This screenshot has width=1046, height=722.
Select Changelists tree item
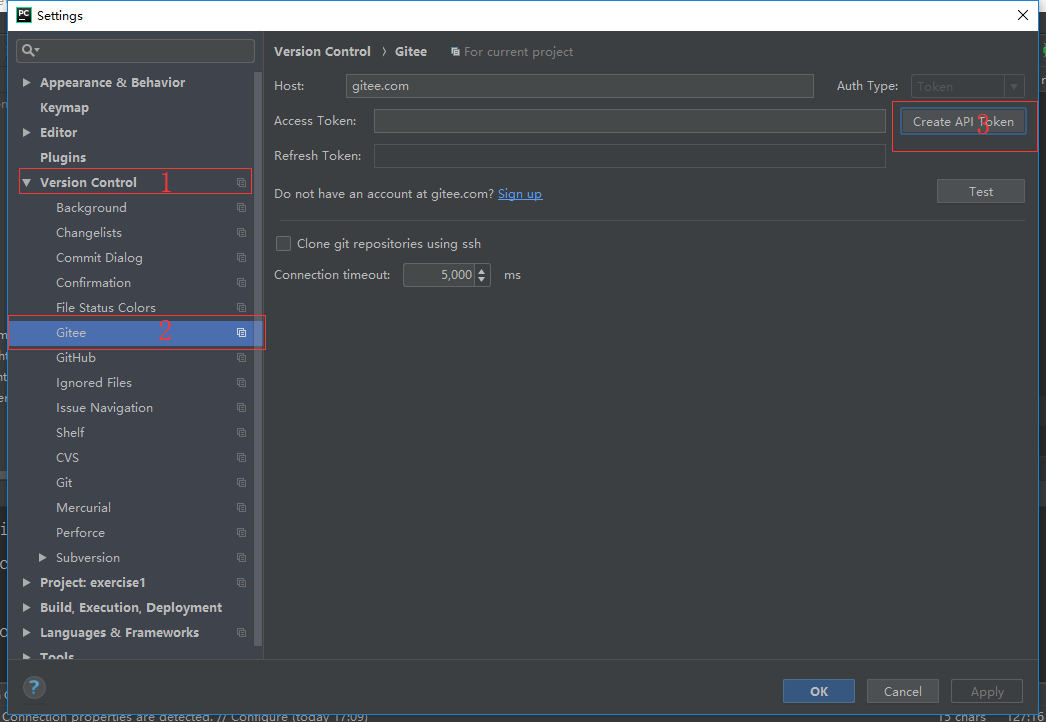pyautogui.click(x=89, y=232)
